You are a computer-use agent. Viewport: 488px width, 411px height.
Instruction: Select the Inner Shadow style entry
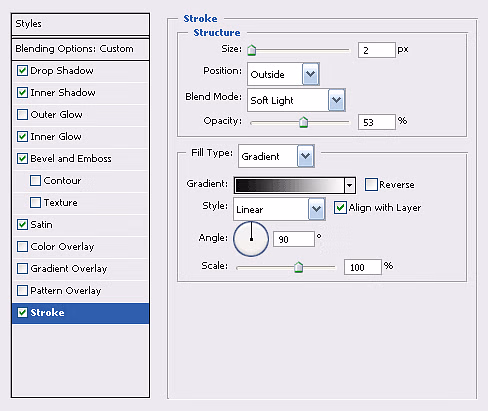(63, 93)
